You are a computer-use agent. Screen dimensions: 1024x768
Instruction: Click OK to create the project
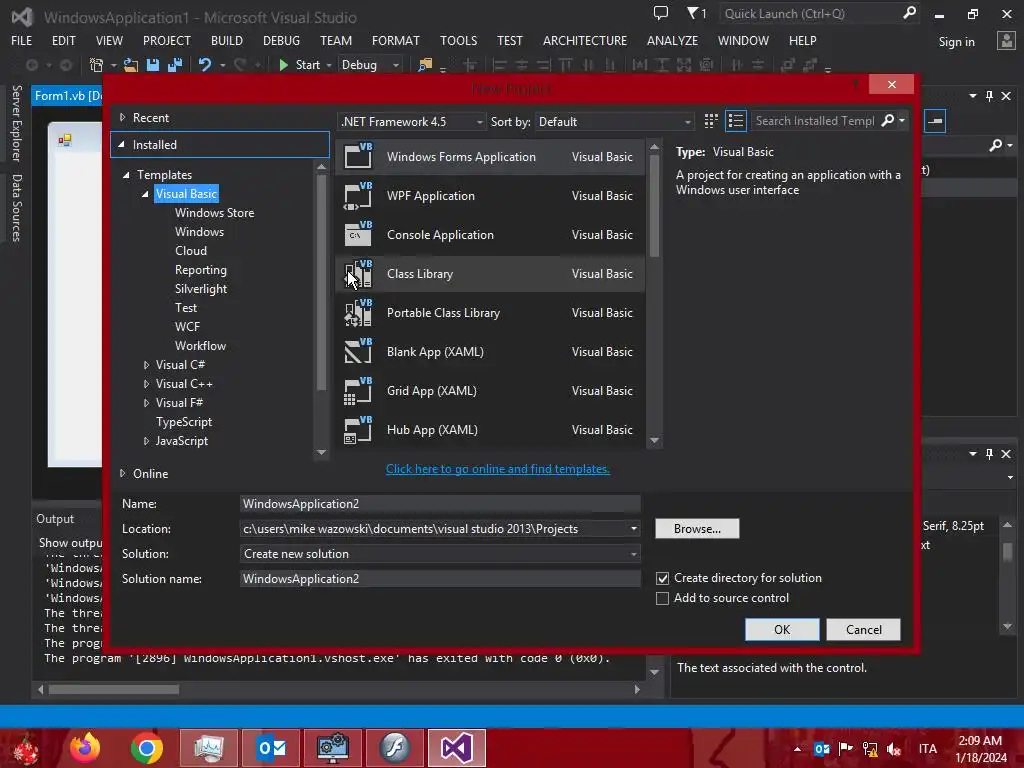[x=782, y=630]
